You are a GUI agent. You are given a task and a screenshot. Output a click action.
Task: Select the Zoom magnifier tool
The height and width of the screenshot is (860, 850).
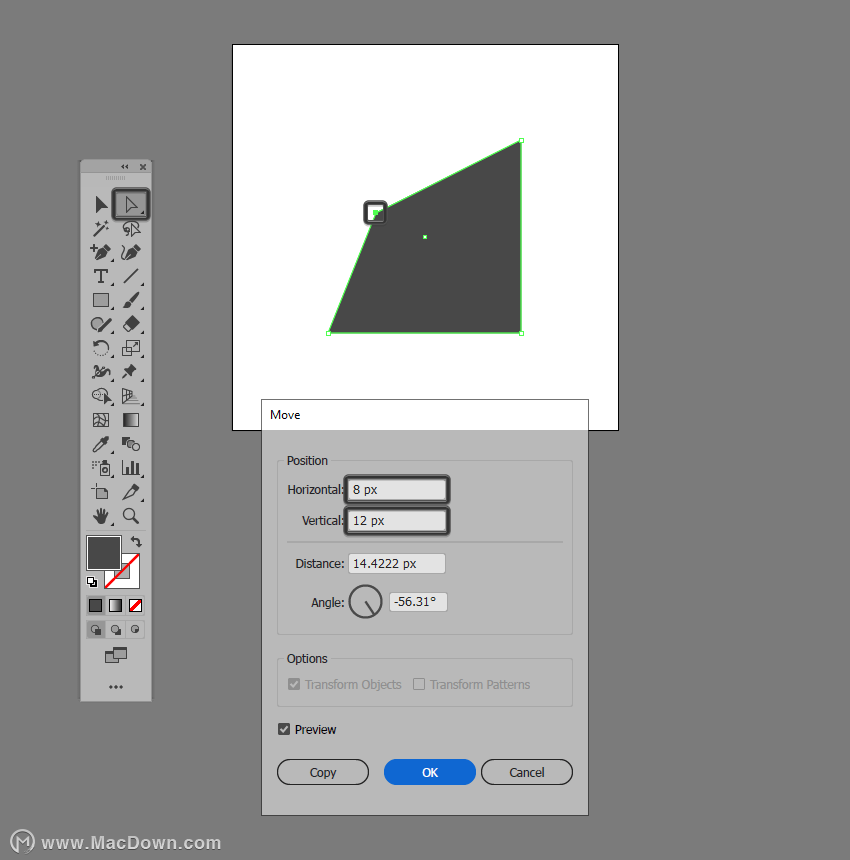pyautogui.click(x=131, y=516)
